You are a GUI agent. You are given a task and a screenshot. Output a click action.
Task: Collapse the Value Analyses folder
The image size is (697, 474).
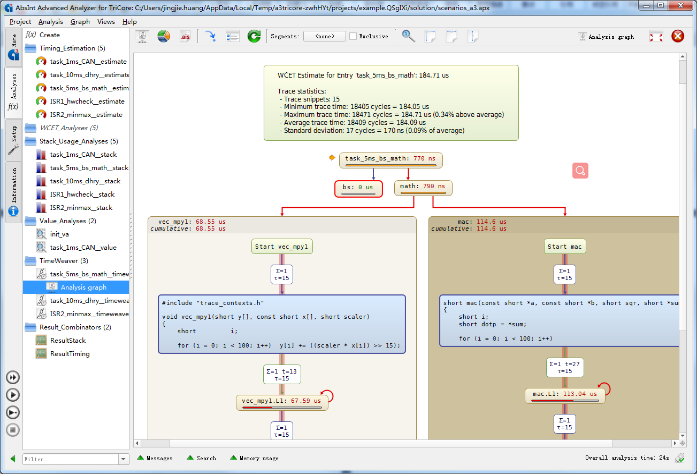(30, 221)
